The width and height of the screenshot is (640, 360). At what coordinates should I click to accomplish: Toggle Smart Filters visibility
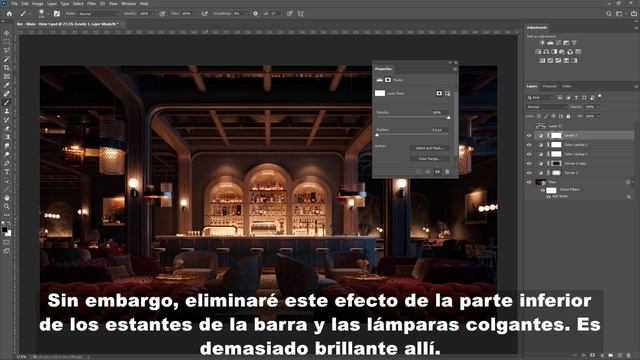[x=542, y=190]
